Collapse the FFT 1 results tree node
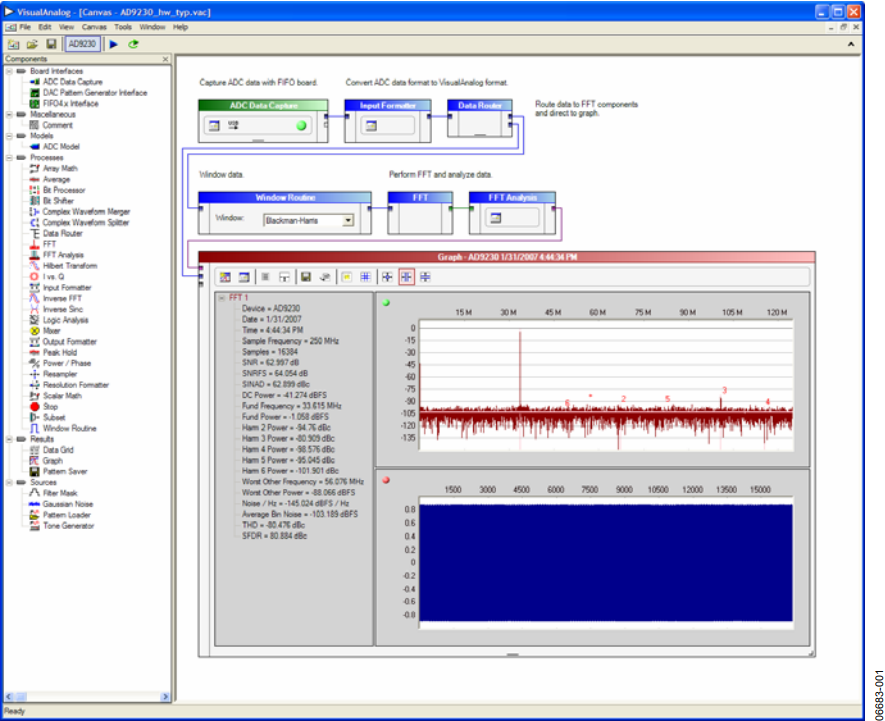 point(222,298)
